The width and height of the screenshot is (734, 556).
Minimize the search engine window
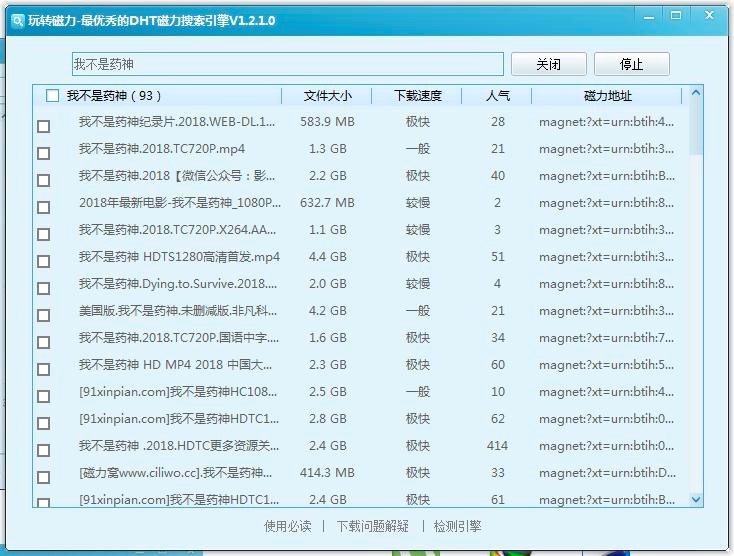[649, 17]
